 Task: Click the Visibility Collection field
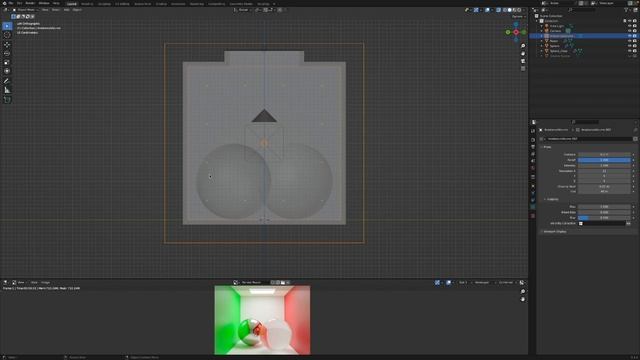pyautogui.click(x=602, y=223)
